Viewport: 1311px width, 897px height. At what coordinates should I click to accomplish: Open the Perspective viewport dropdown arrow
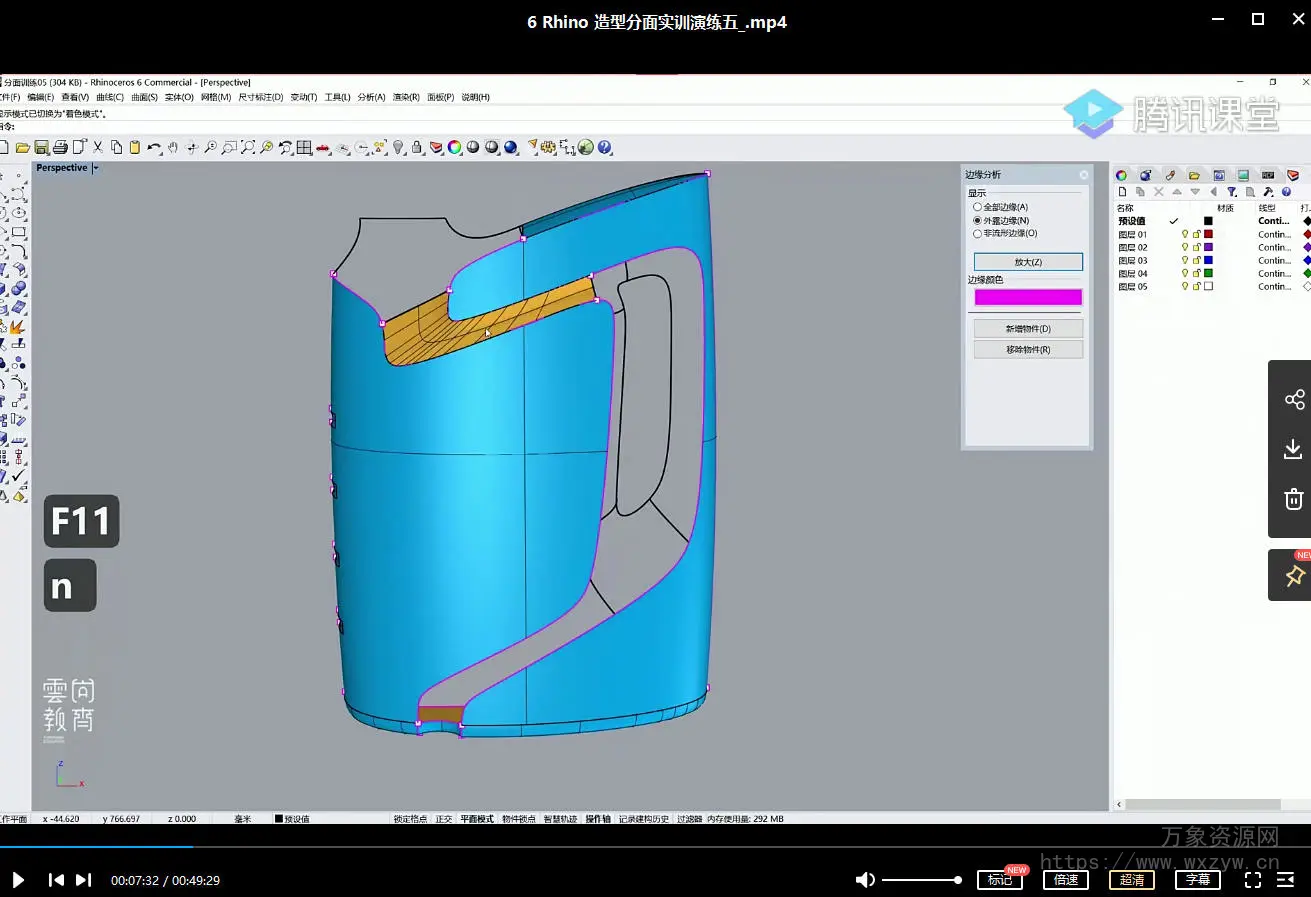96,168
